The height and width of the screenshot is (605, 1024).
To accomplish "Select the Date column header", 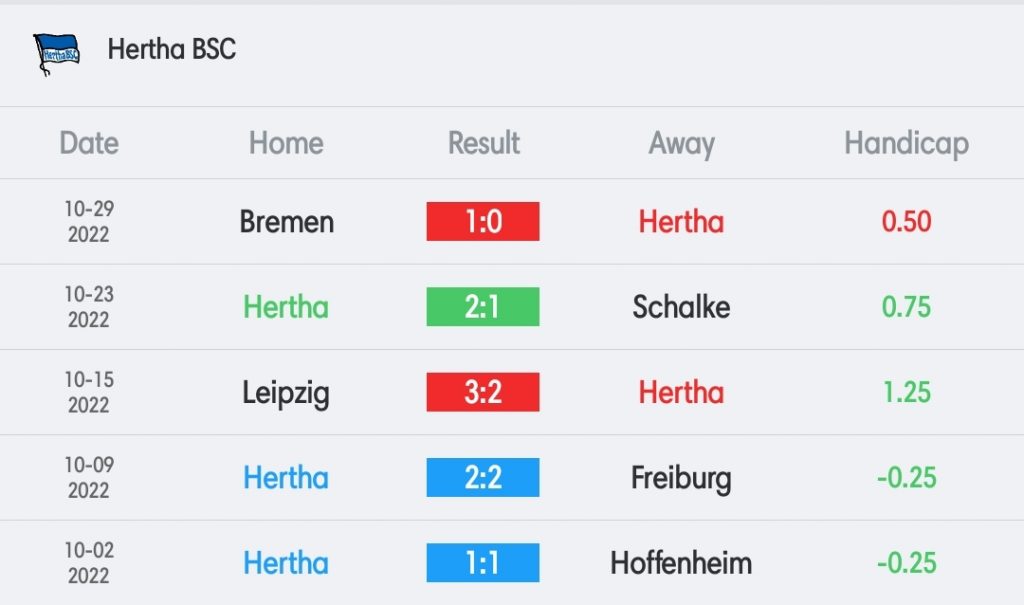I will 89,143.
